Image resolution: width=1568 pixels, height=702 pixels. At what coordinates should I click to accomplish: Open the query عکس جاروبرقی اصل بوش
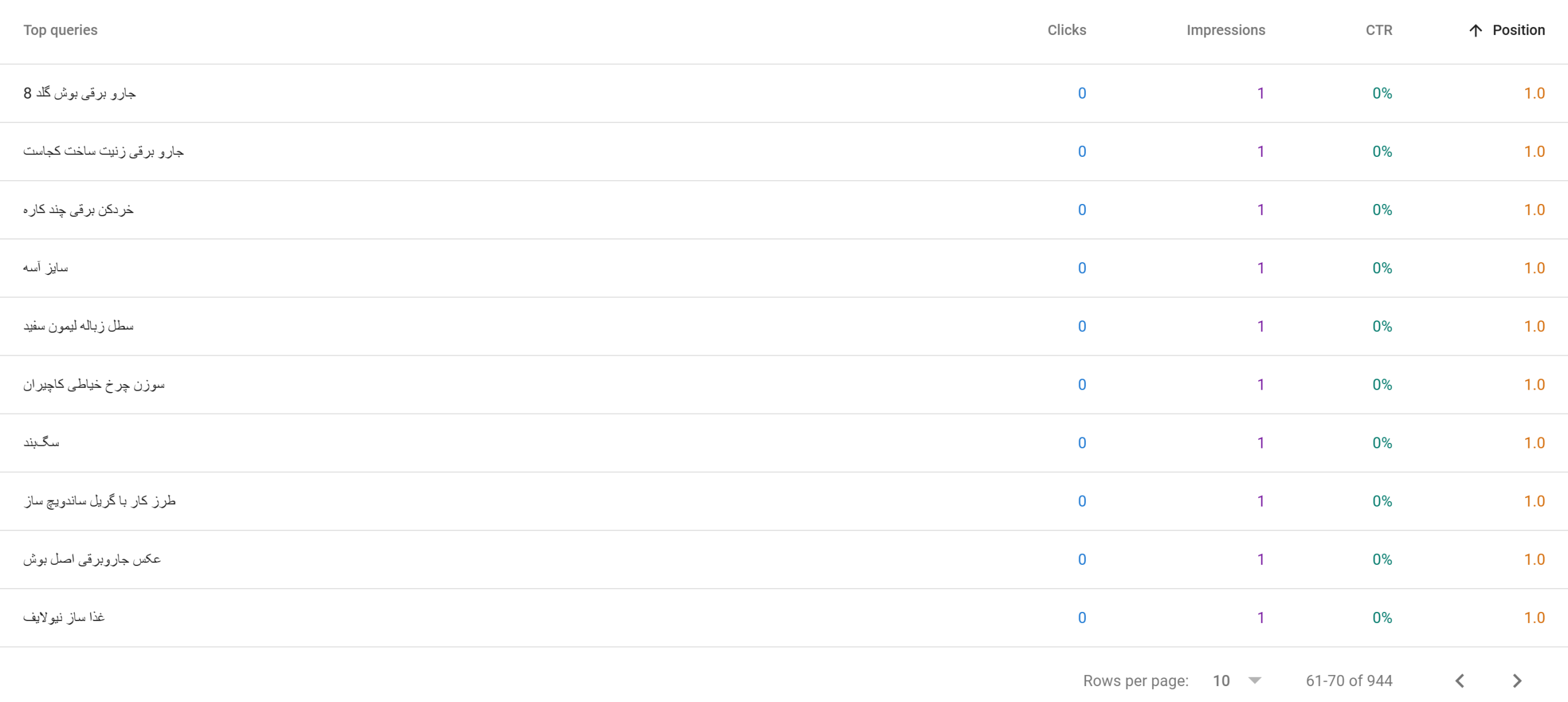coord(92,559)
